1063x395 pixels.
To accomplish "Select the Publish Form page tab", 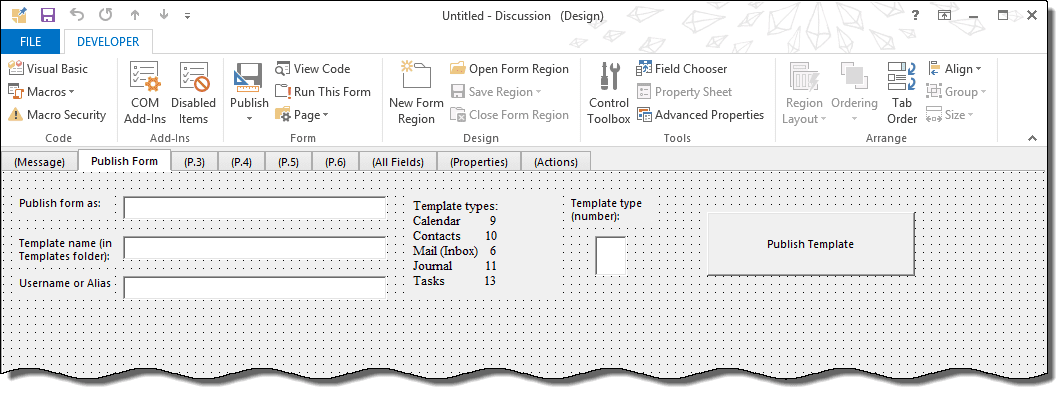I will point(124,161).
